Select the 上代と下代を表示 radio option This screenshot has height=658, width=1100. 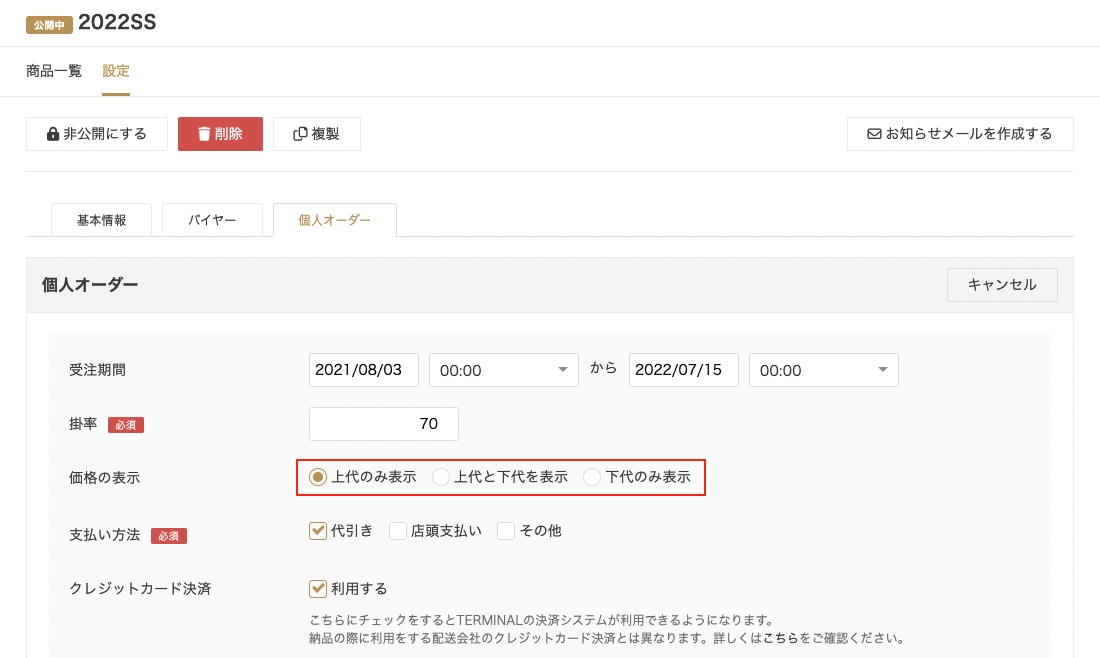click(x=441, y=477)
